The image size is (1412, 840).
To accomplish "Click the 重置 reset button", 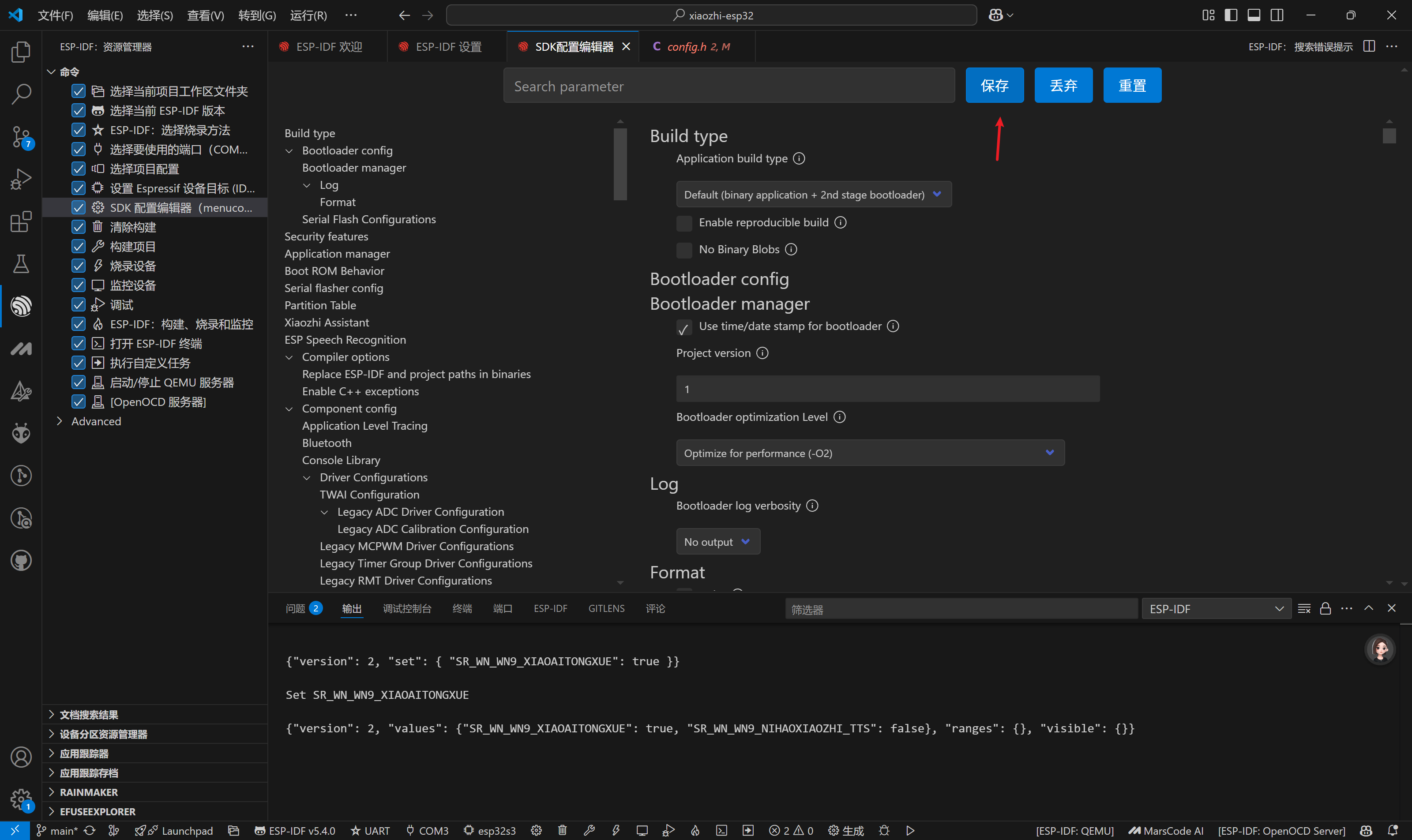I will (x=1132, y=86).
